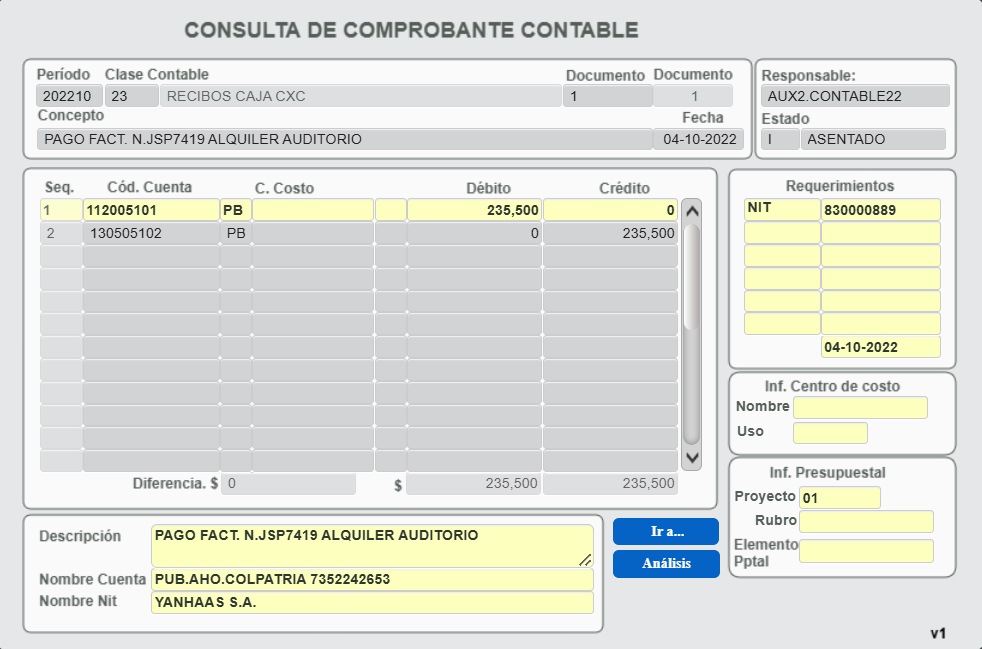
Task: Click the Descripción text area
Action: click(372, 546)
